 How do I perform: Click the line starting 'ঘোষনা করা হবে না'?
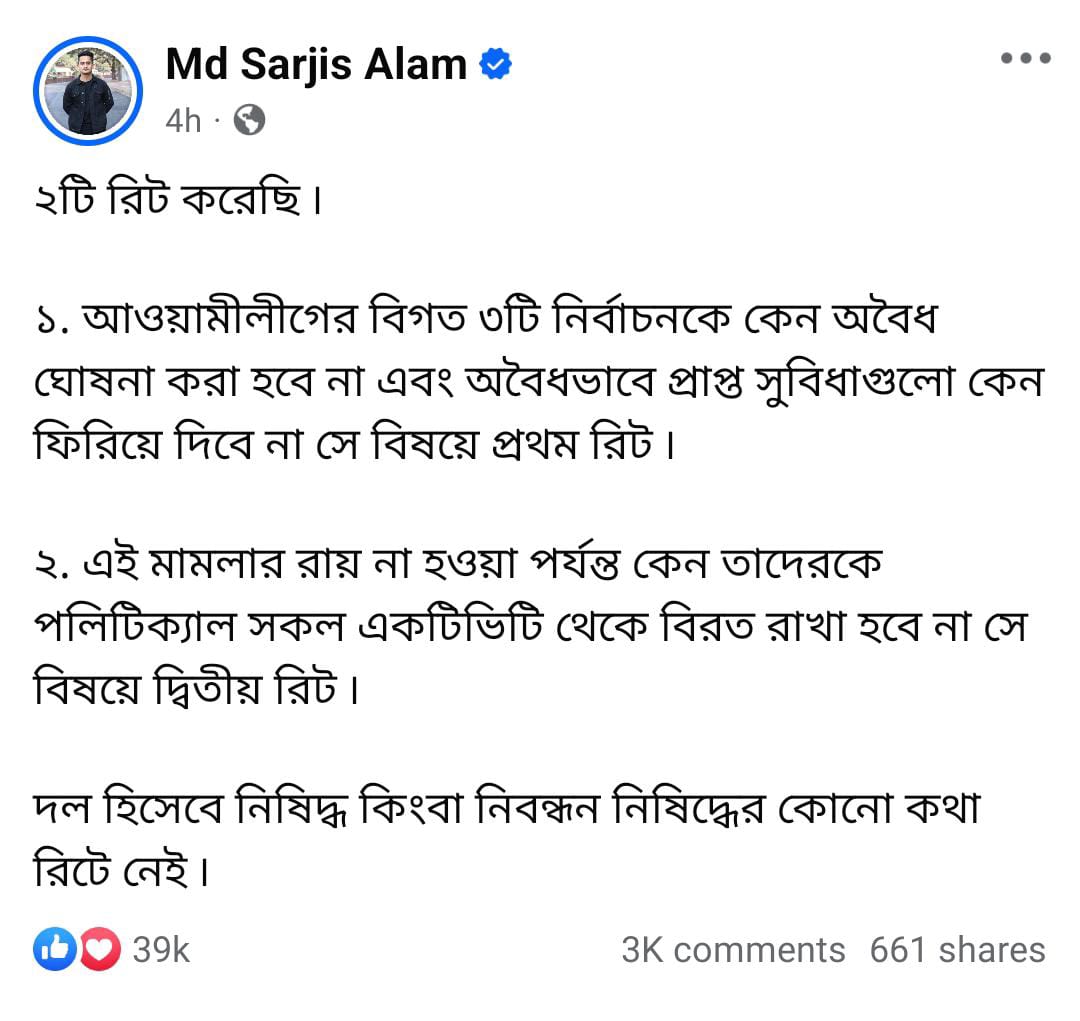(539, 381)
